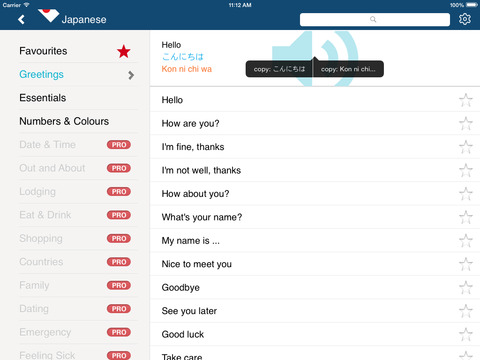Star the I'm not well, thanks row
480x360 pixels.
466,170
